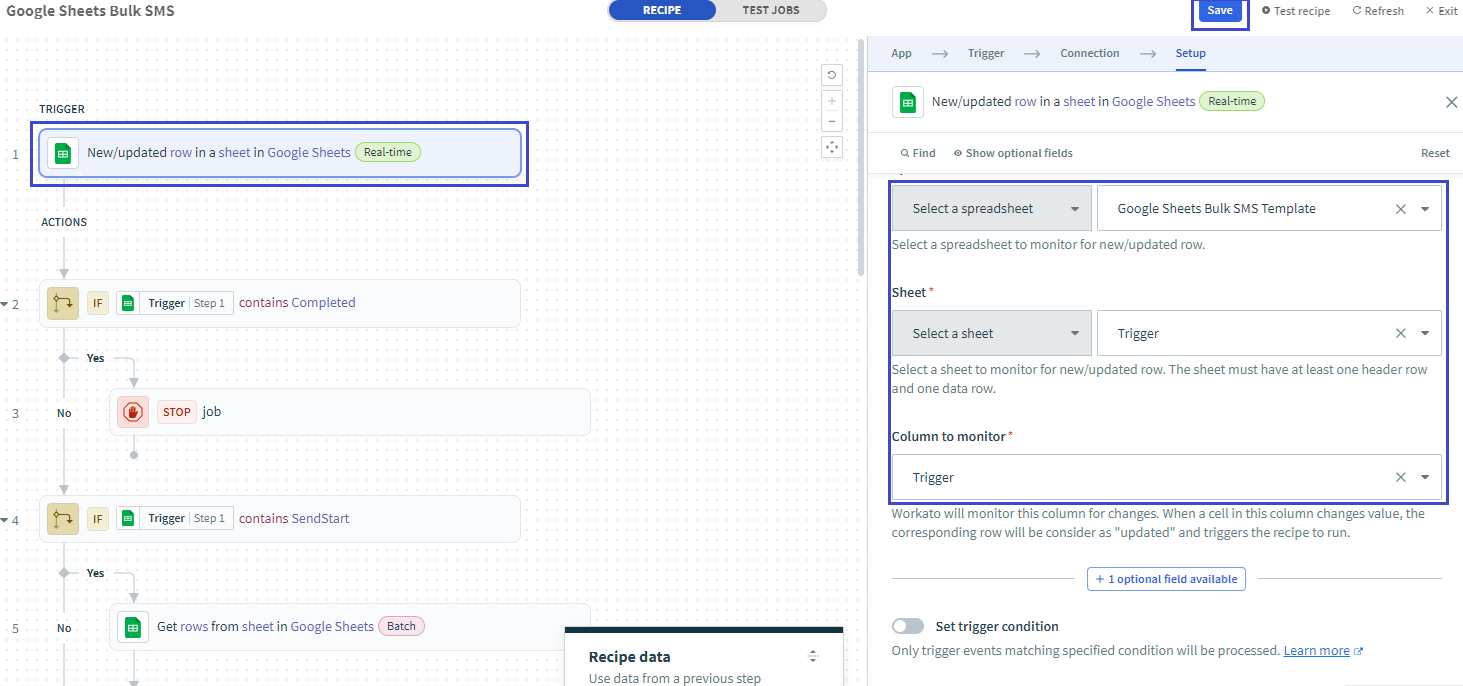This screenshot has width=1463, height=686.
Task: Close the trigger setup panel
Action: 1452,102
